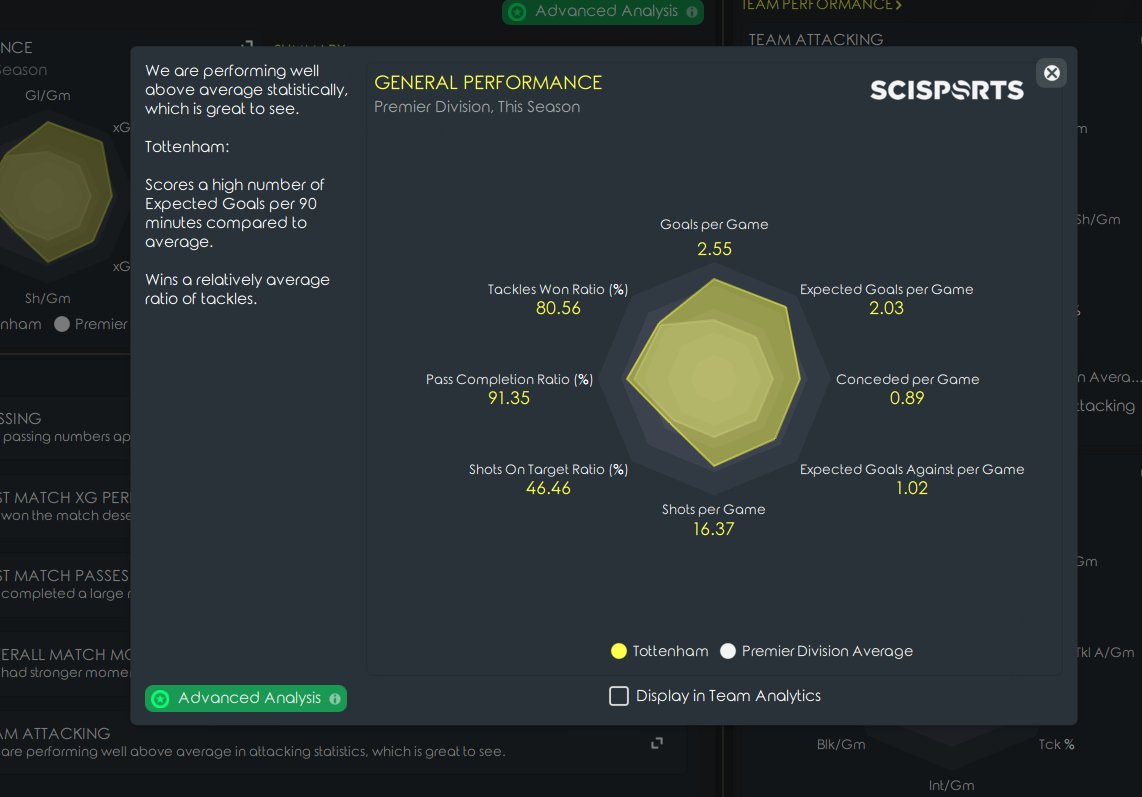Click the expand icon on the Team Attacking row
This screenshot has height=797, width=1142.
[657, 743]
